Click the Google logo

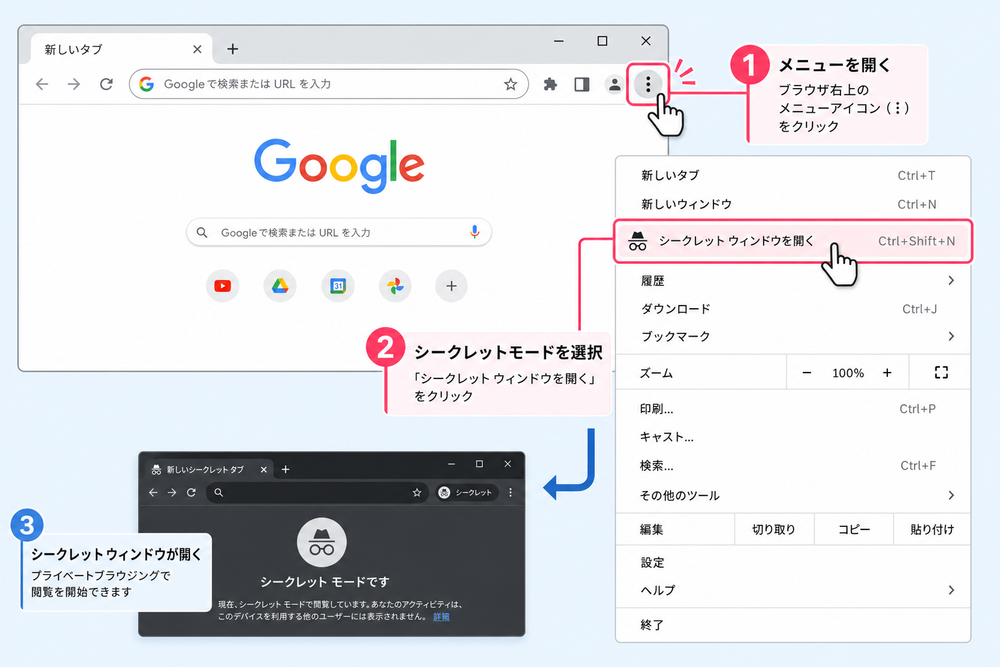pos(339,165)
